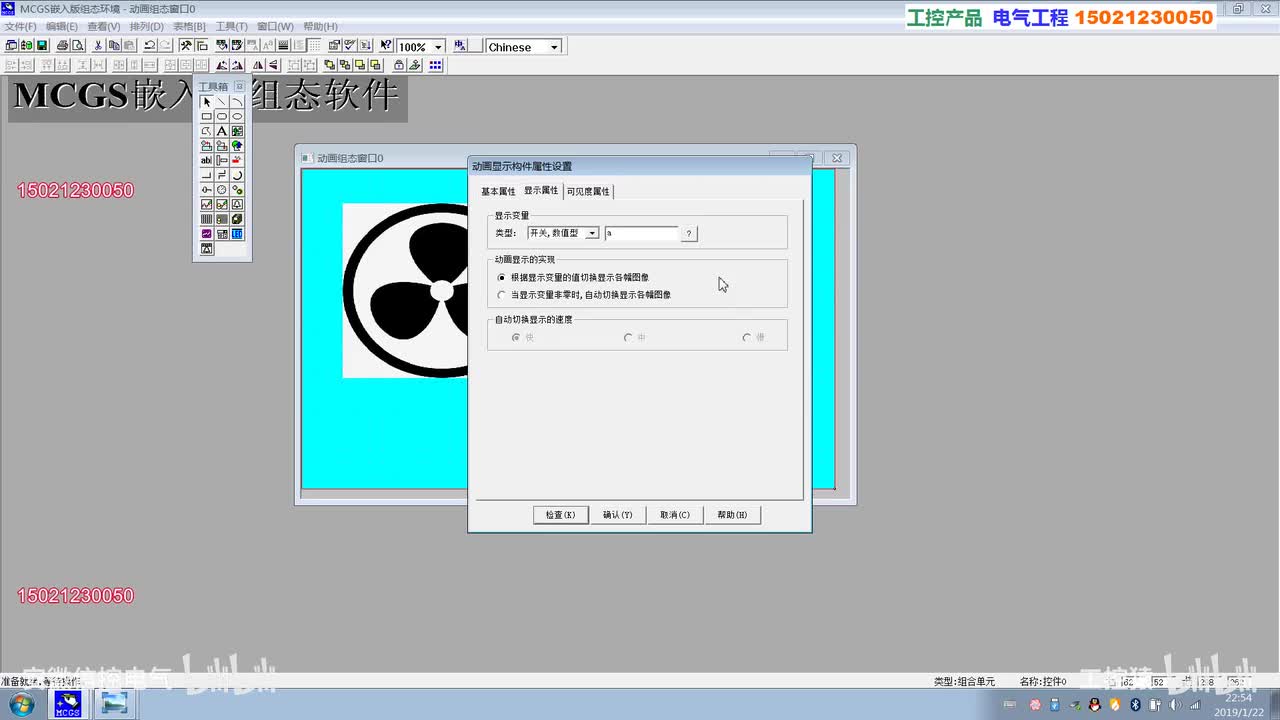Screen dimensions: 1280x720
Task: Open the 文件(F) menu
Action: tap(20, 26)
